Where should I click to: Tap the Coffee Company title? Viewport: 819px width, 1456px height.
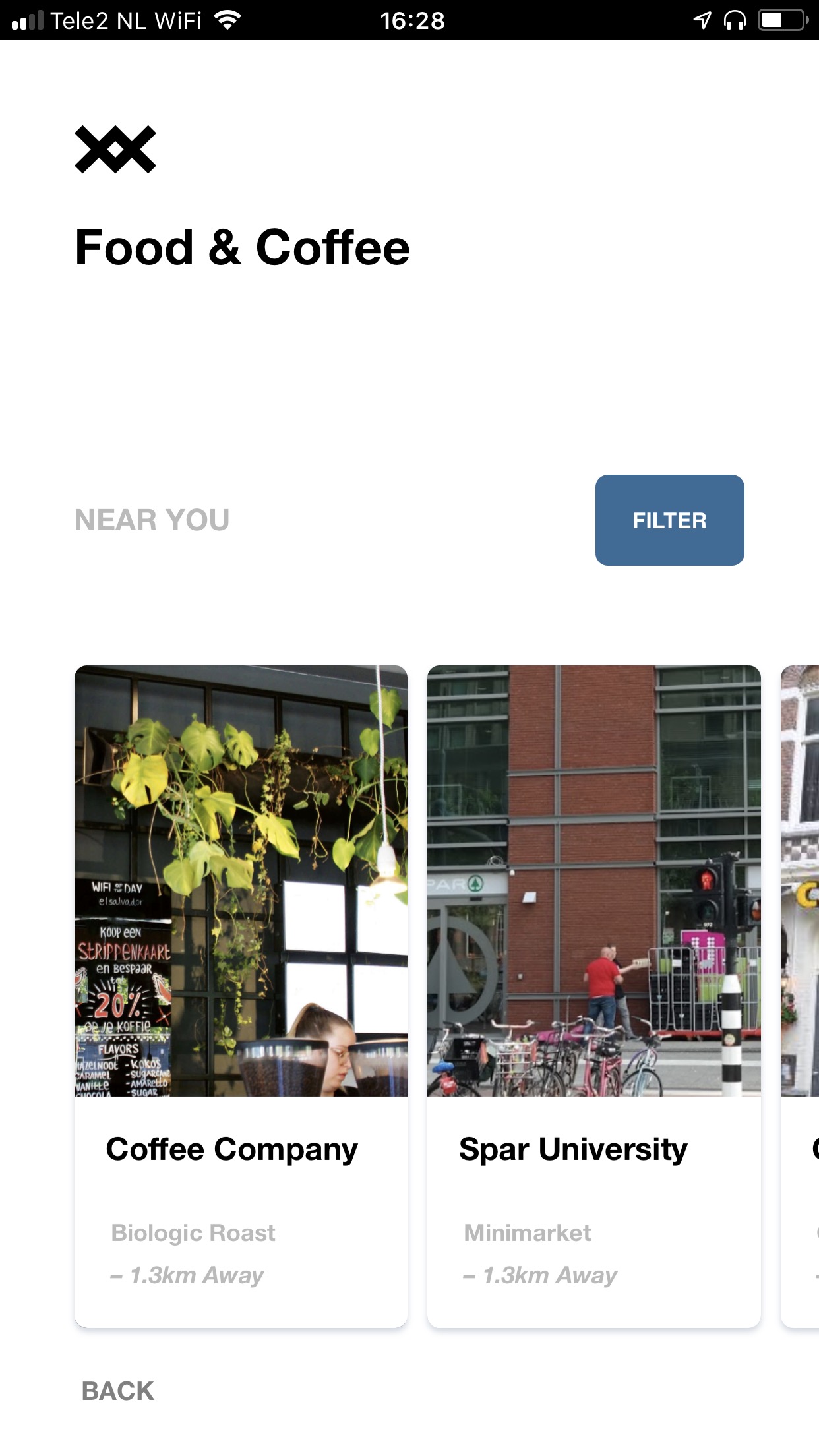(231, 1149)
